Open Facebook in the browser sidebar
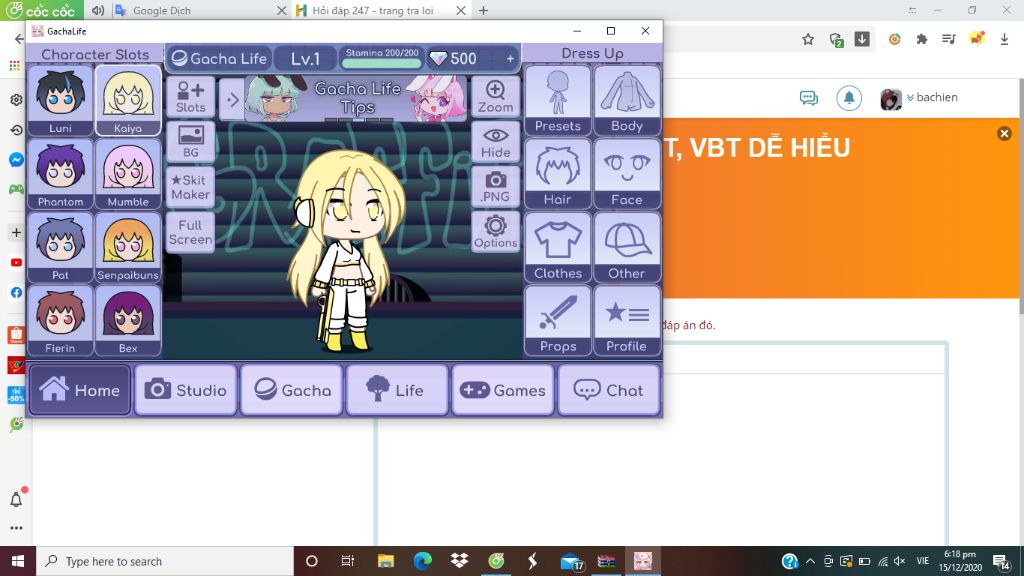 coord(16,293)
